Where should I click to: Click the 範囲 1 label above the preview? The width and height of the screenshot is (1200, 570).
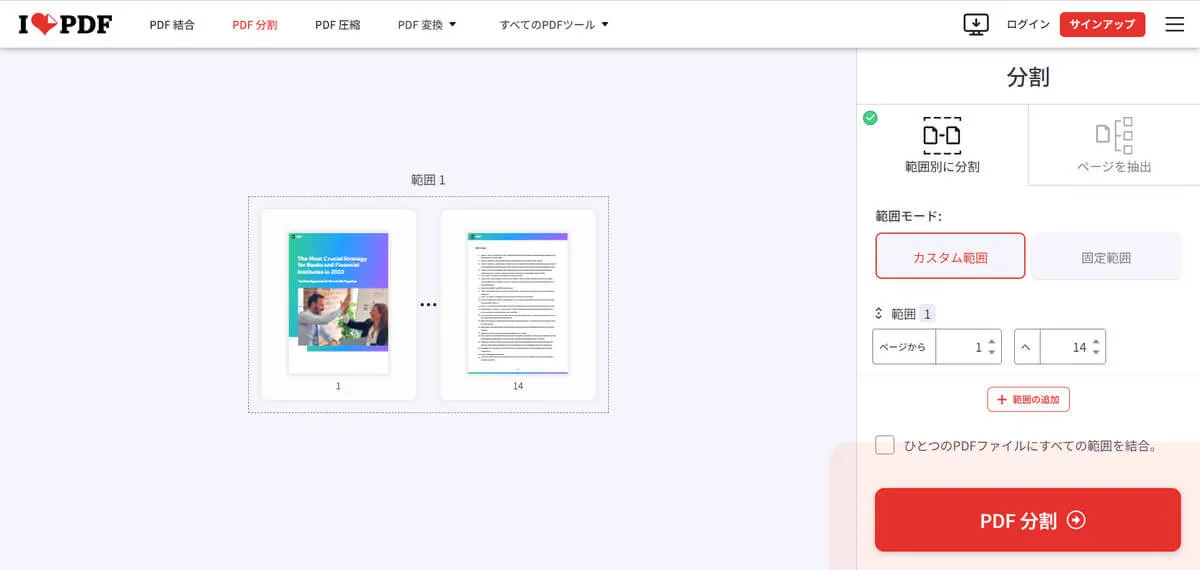[x=428, y=180]
